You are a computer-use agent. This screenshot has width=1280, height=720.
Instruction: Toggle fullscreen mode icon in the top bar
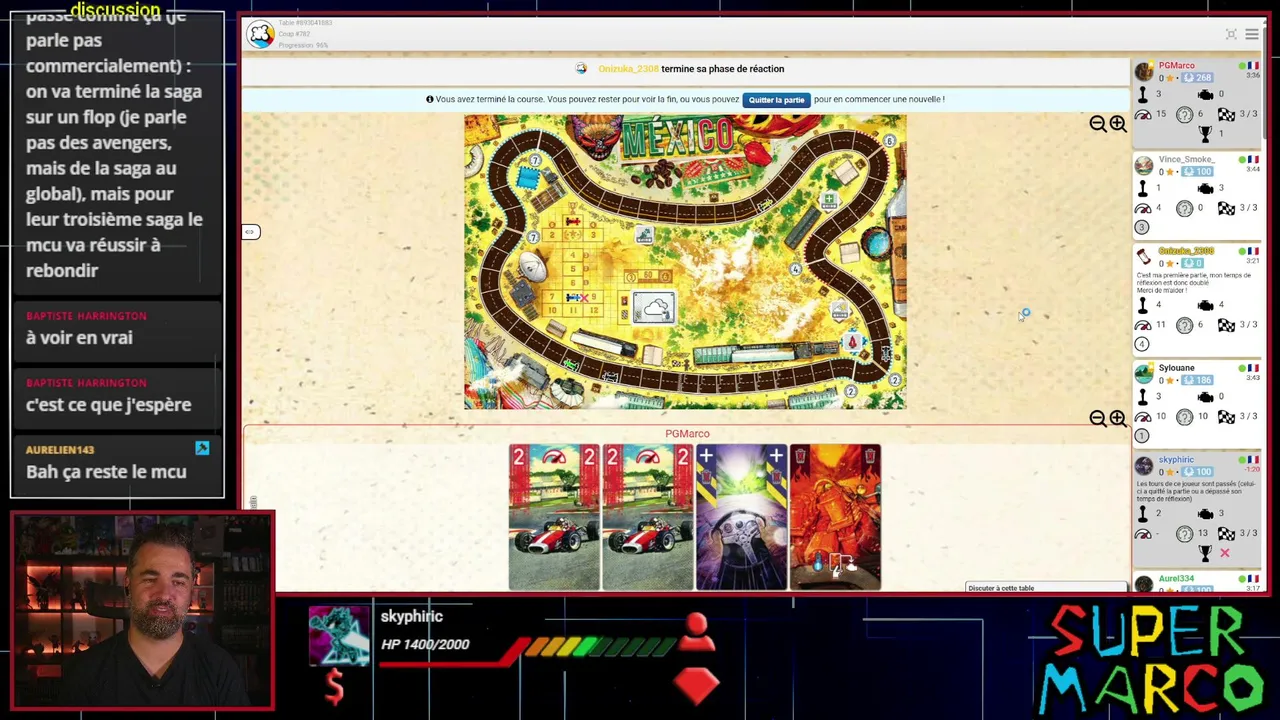[x=1231, y=35]
